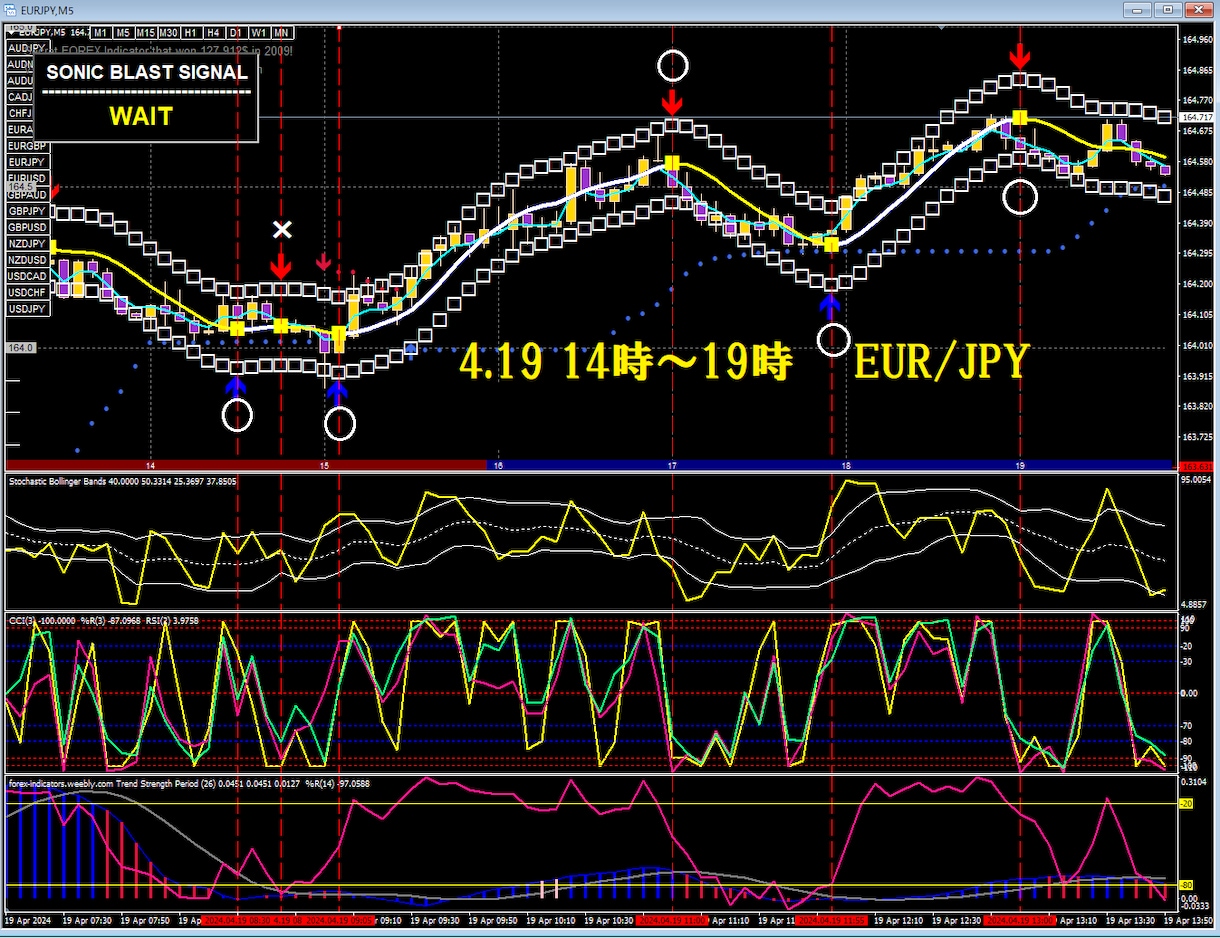Expand the EURJPY,M5 chart title arrow
Image resolution: width=1220 pixels, height=938 pixels.
11,31
